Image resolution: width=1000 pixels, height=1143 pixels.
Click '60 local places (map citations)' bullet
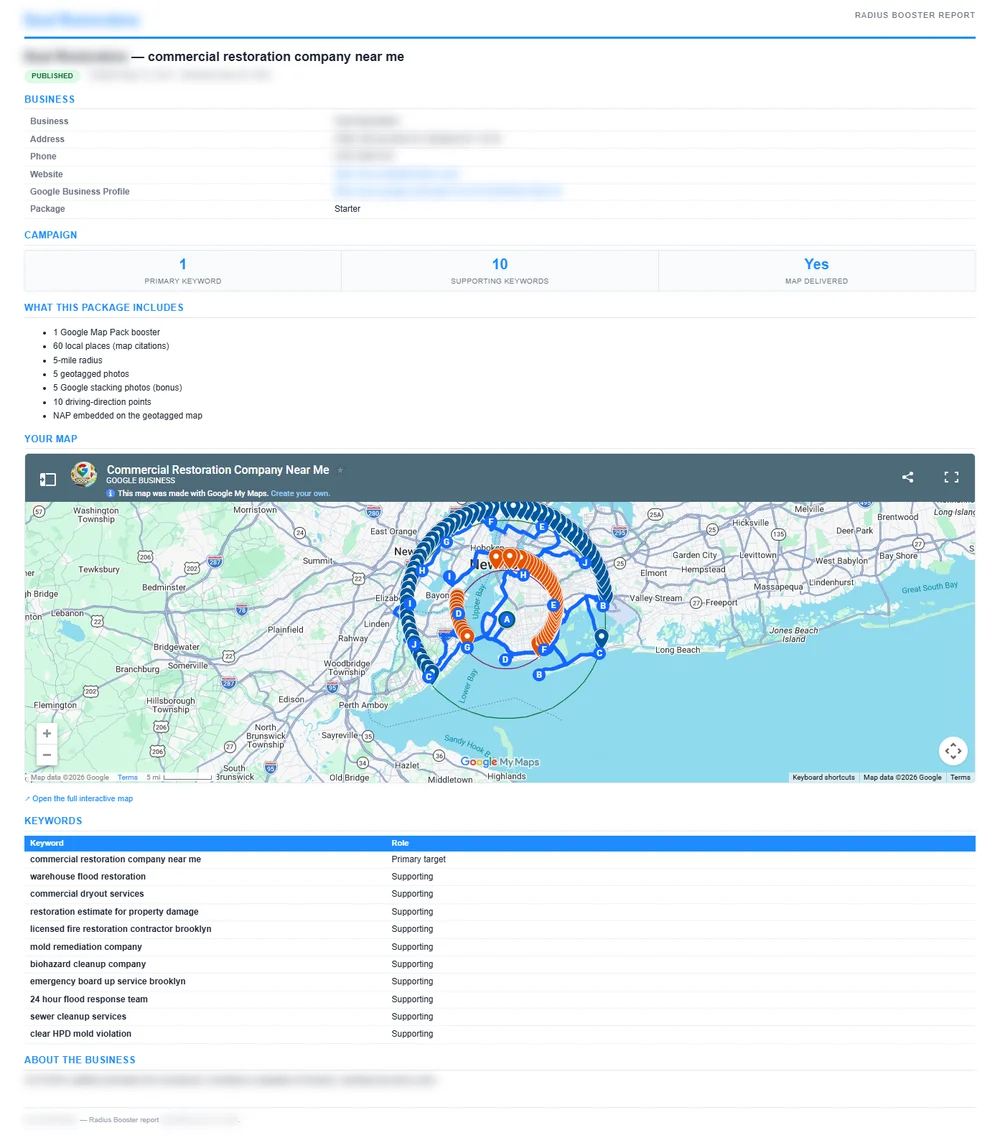[111, 346]
